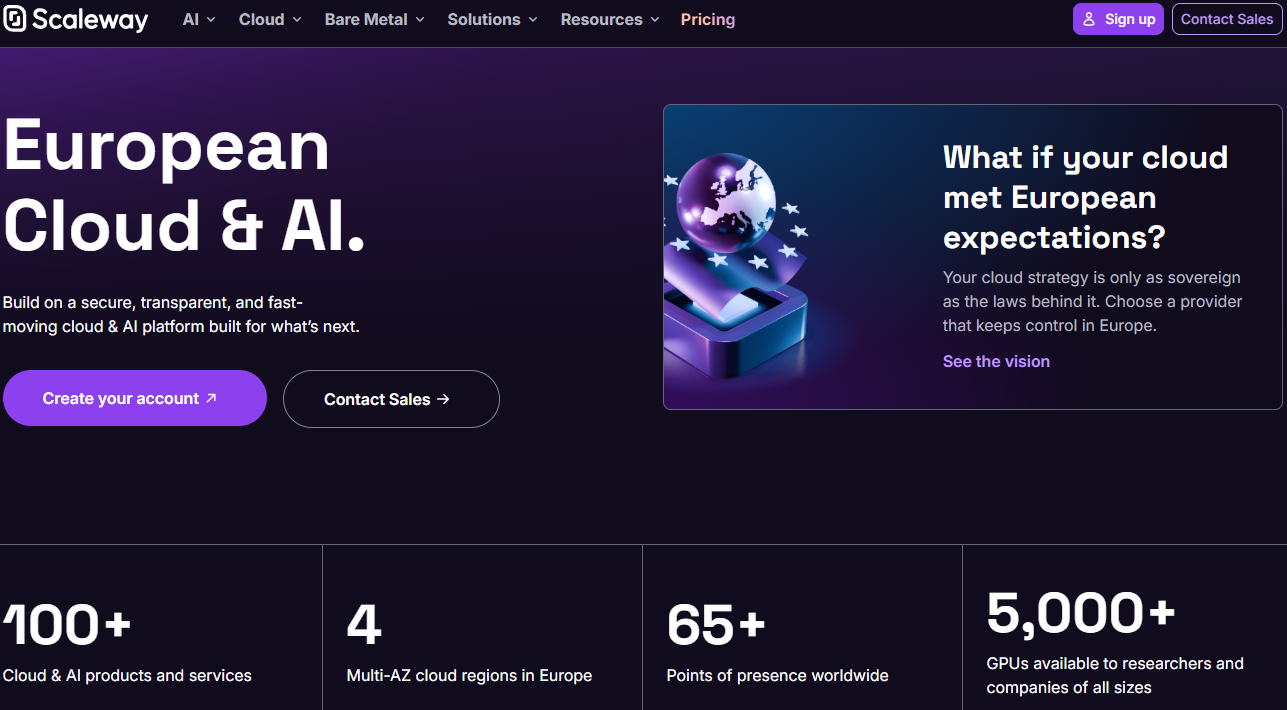This screenshot has height=710, width=1287.
Task: Click the Scaleway logo icon
Action: pos(14,19)
